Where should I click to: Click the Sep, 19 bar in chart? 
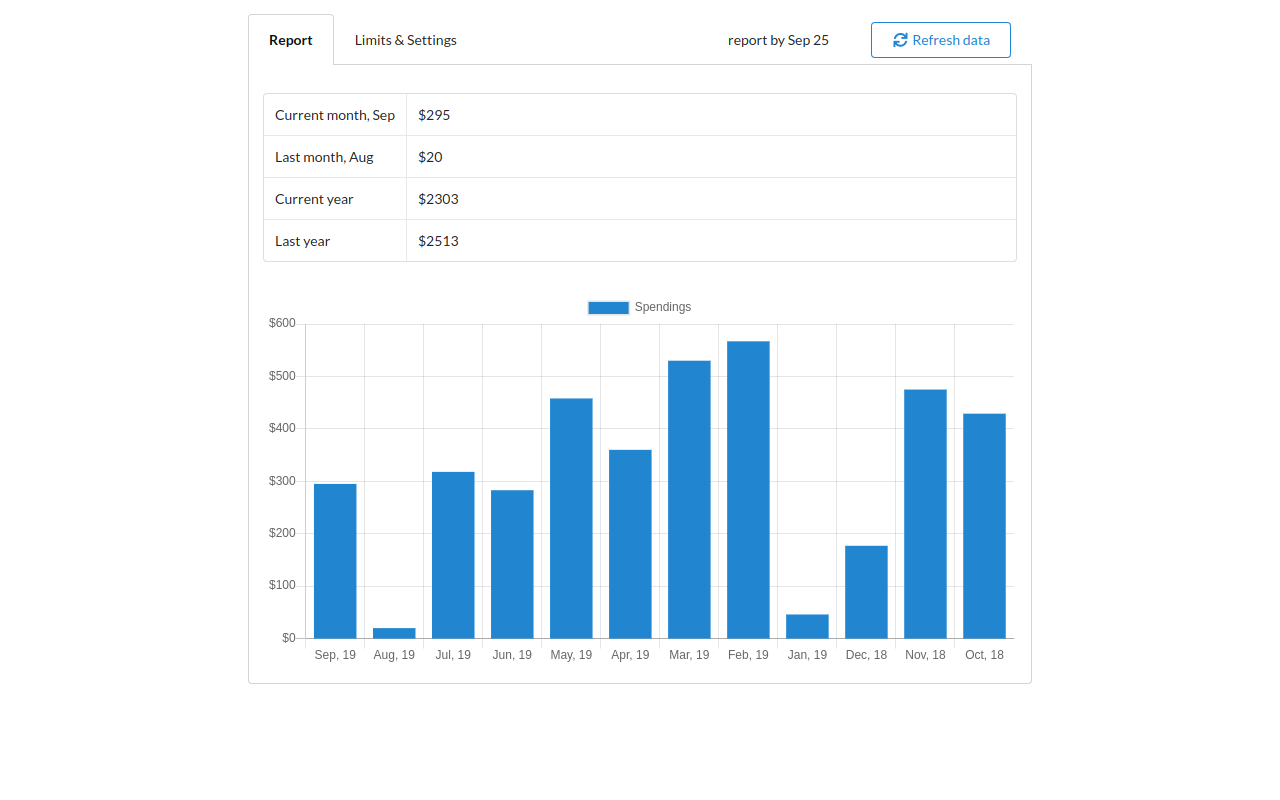(335, 561)
